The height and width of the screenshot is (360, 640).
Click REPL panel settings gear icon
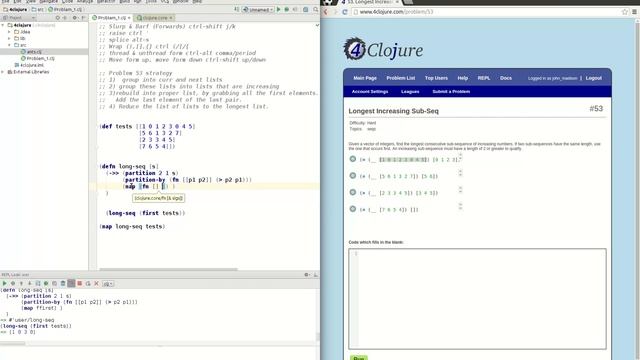tap(307, 275)
